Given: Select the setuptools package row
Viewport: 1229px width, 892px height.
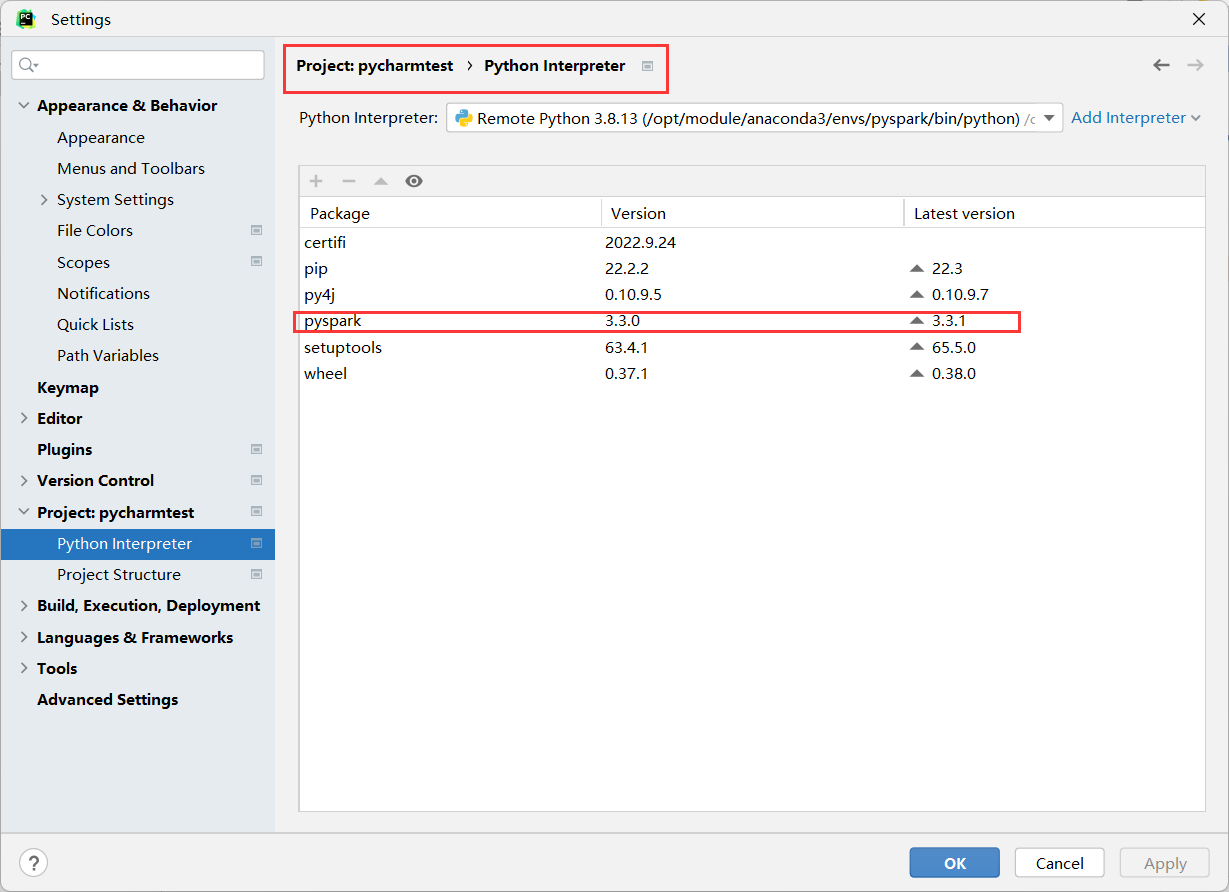Looking at the screenshot, I should [752, 348].
